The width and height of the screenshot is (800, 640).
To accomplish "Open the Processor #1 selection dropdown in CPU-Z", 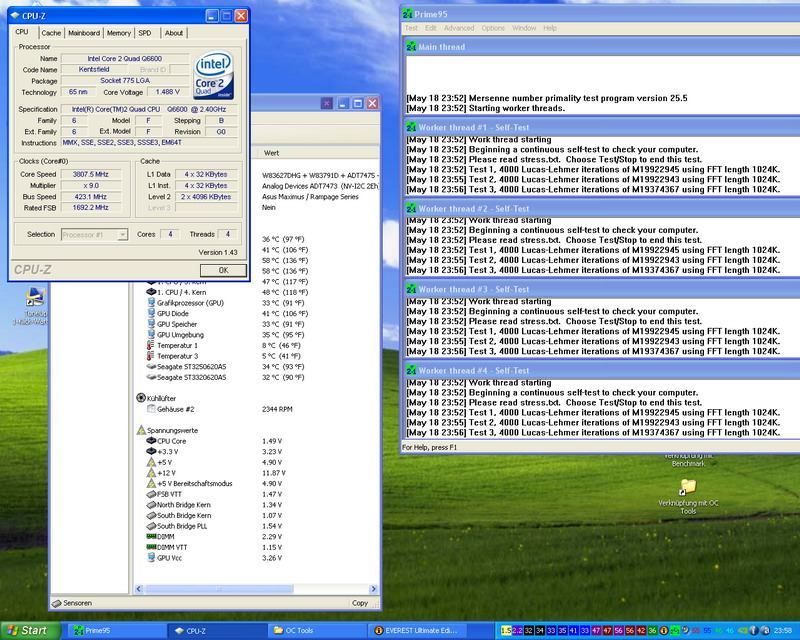I will coord(94,235).
